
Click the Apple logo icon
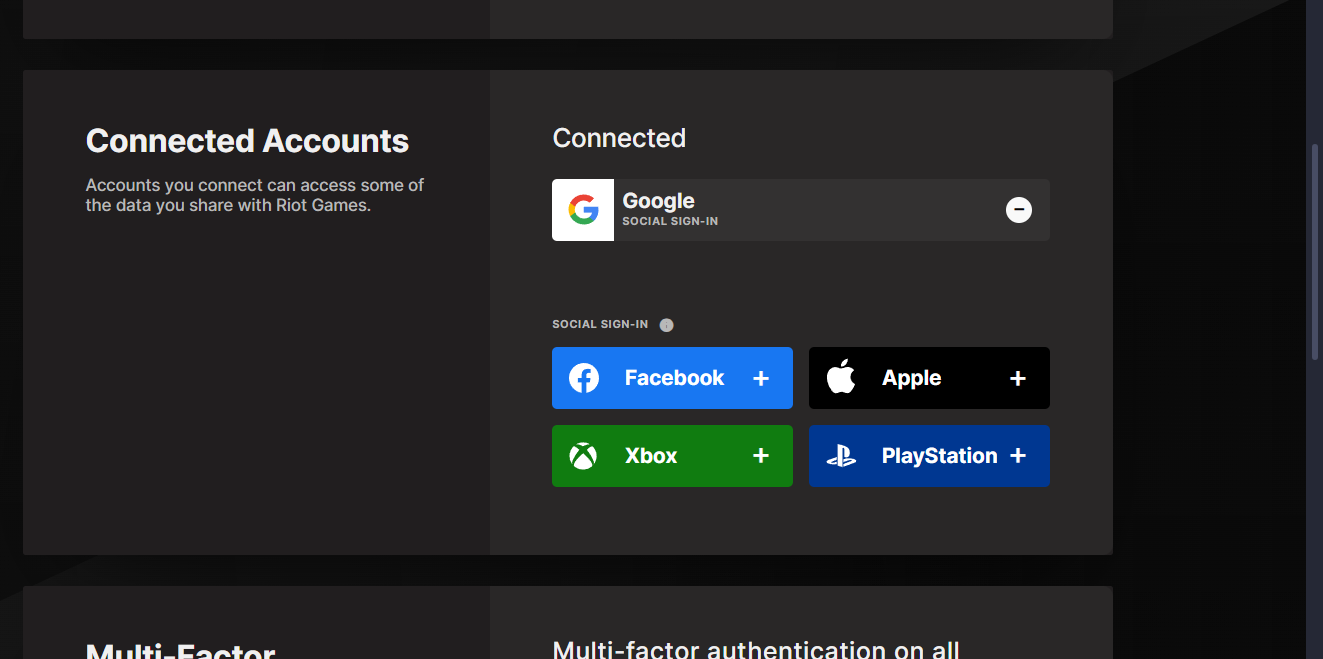point(841,378)
